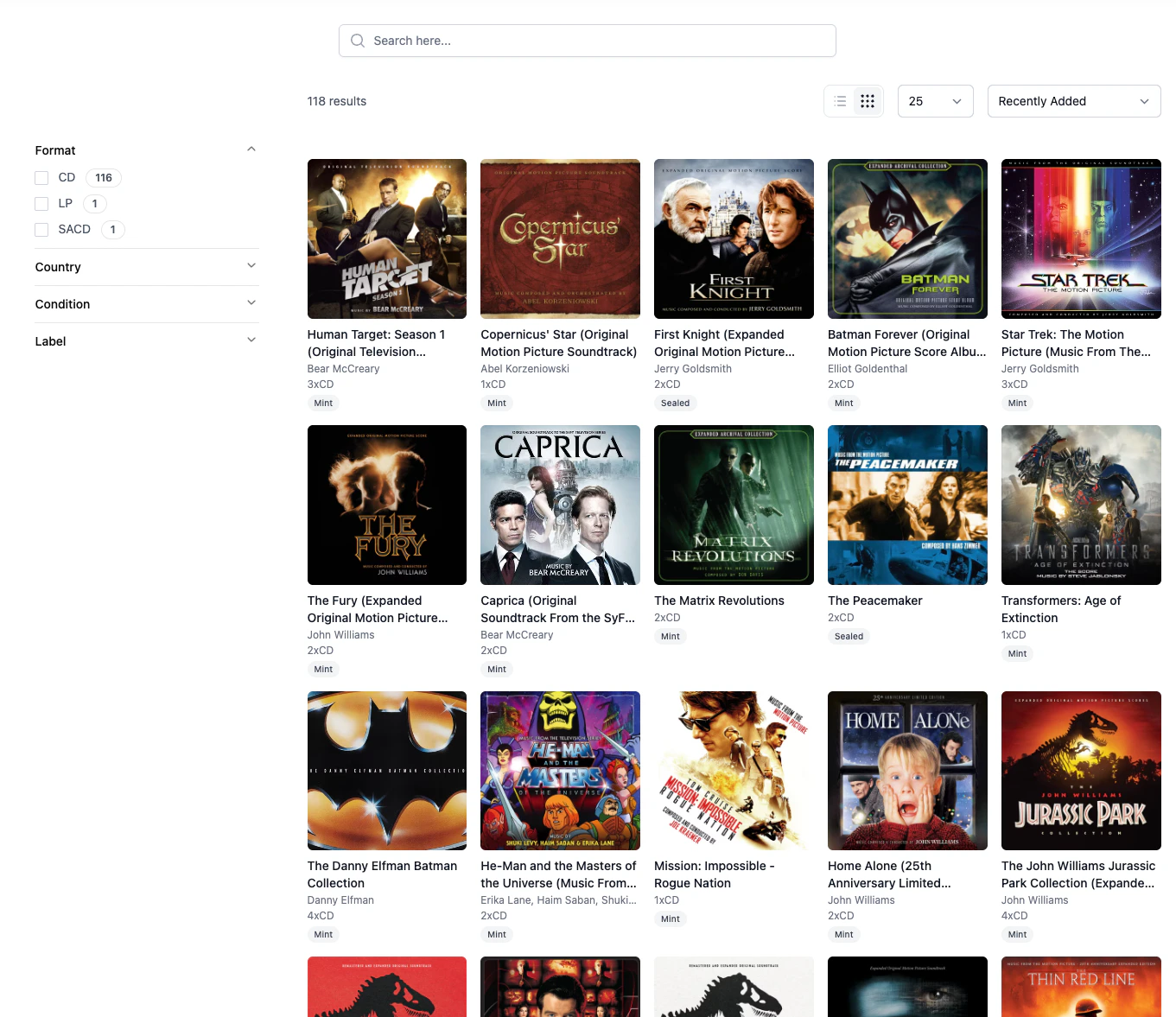Click Transformers: Age of Extinction title

click(1061, 609)
